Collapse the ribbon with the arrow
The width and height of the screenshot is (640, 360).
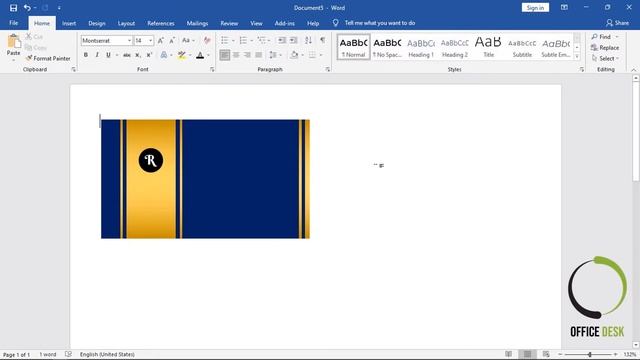coord(633,70)
